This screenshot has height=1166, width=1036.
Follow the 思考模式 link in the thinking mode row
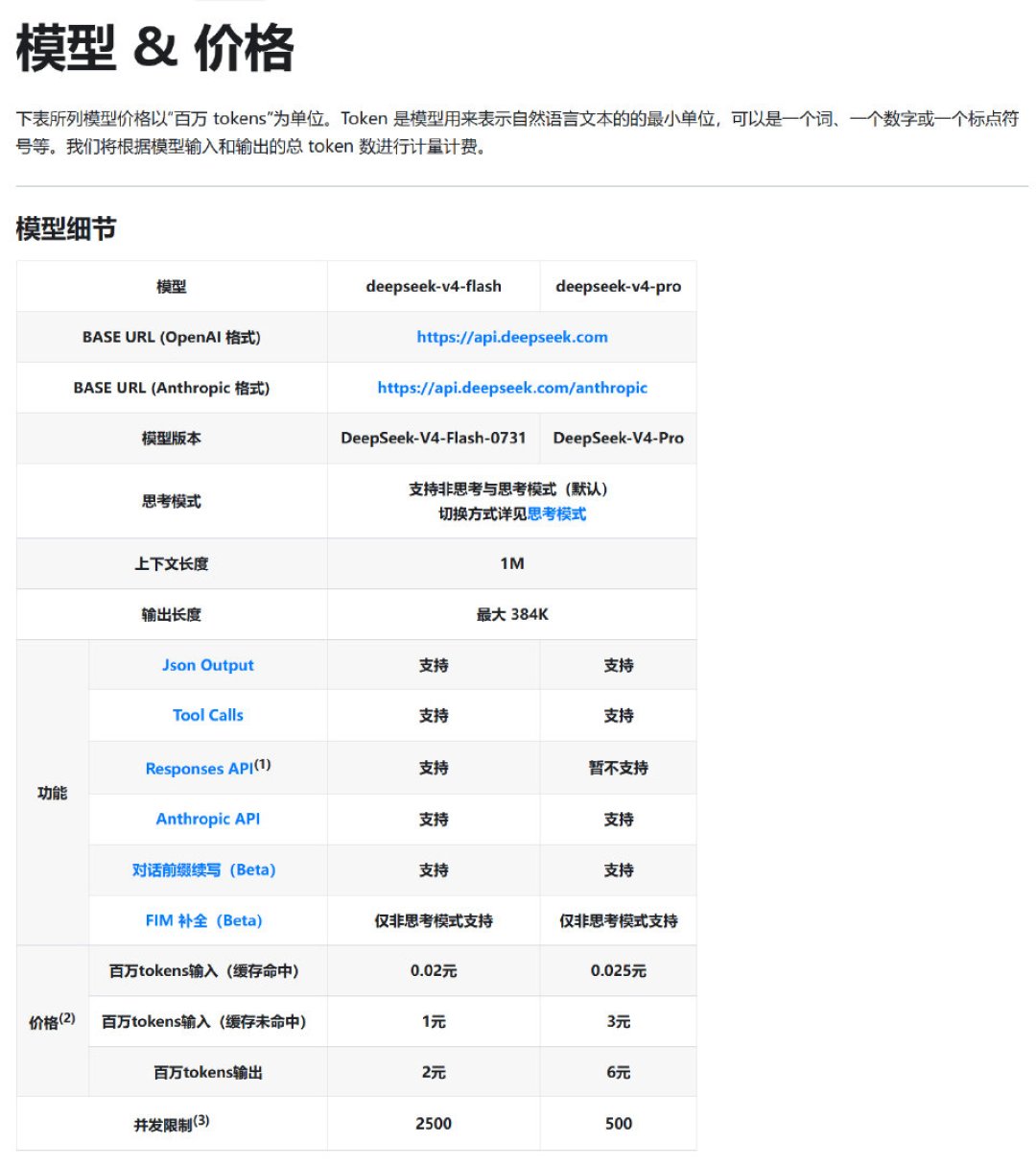click(556, 513)
